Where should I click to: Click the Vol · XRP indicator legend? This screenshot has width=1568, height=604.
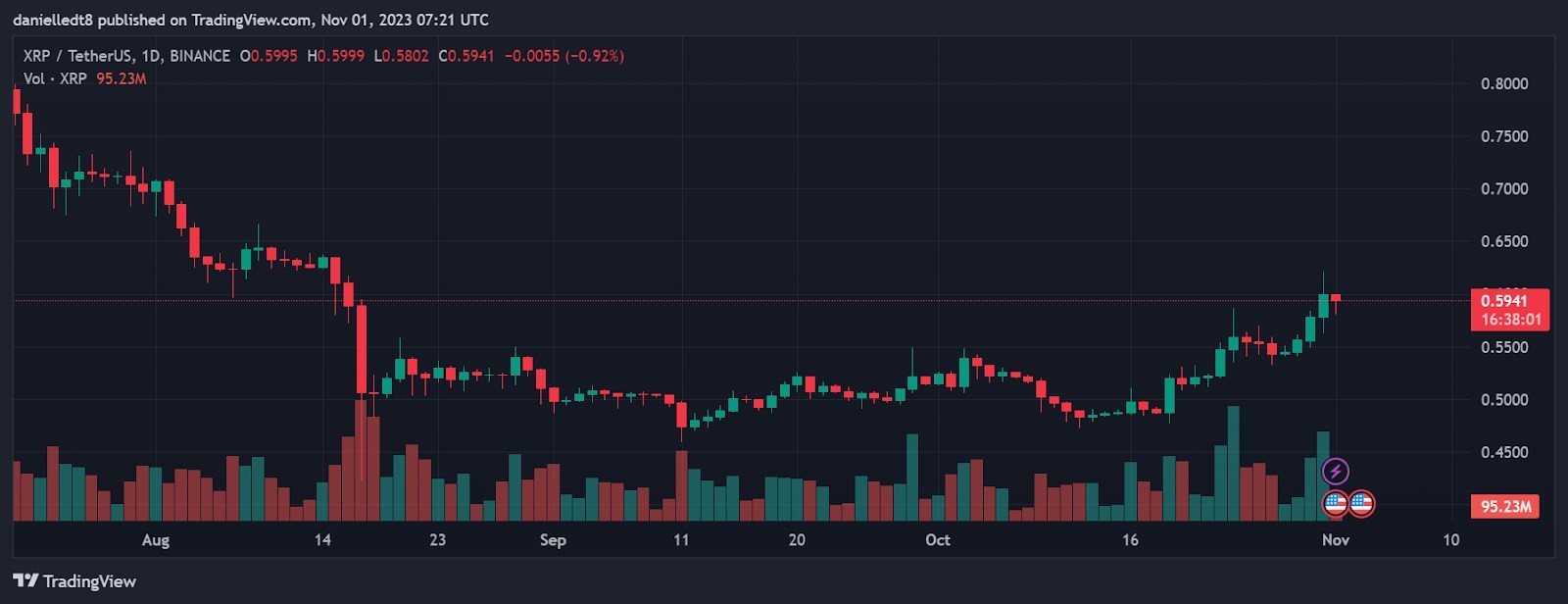point(55,78)
